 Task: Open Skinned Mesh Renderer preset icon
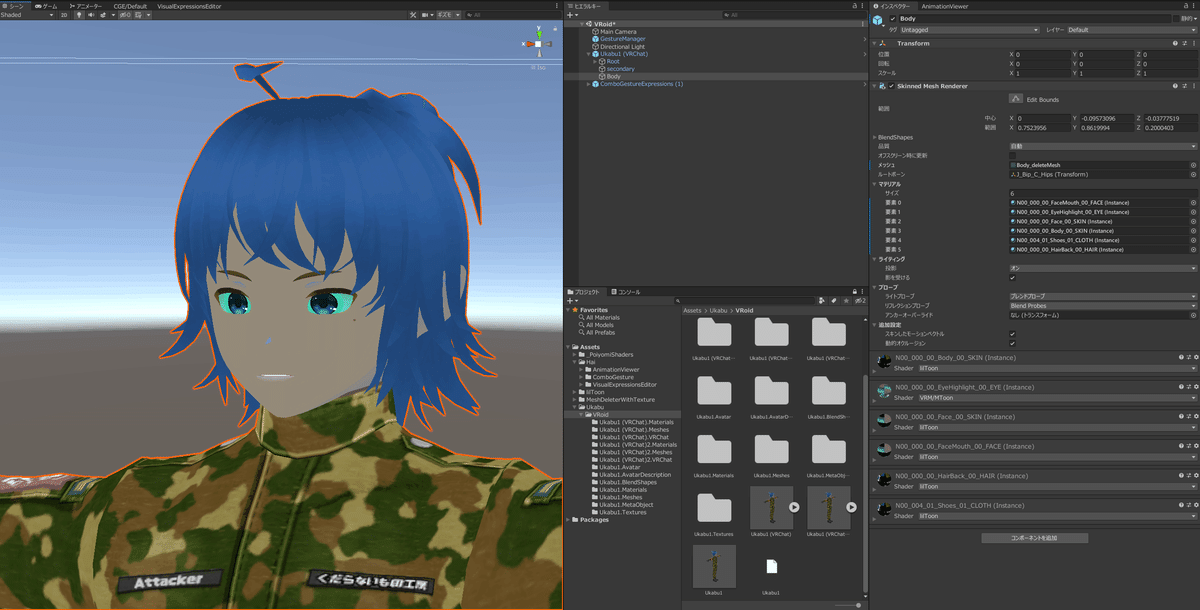pyautogui.click(x=1185, y=86)
